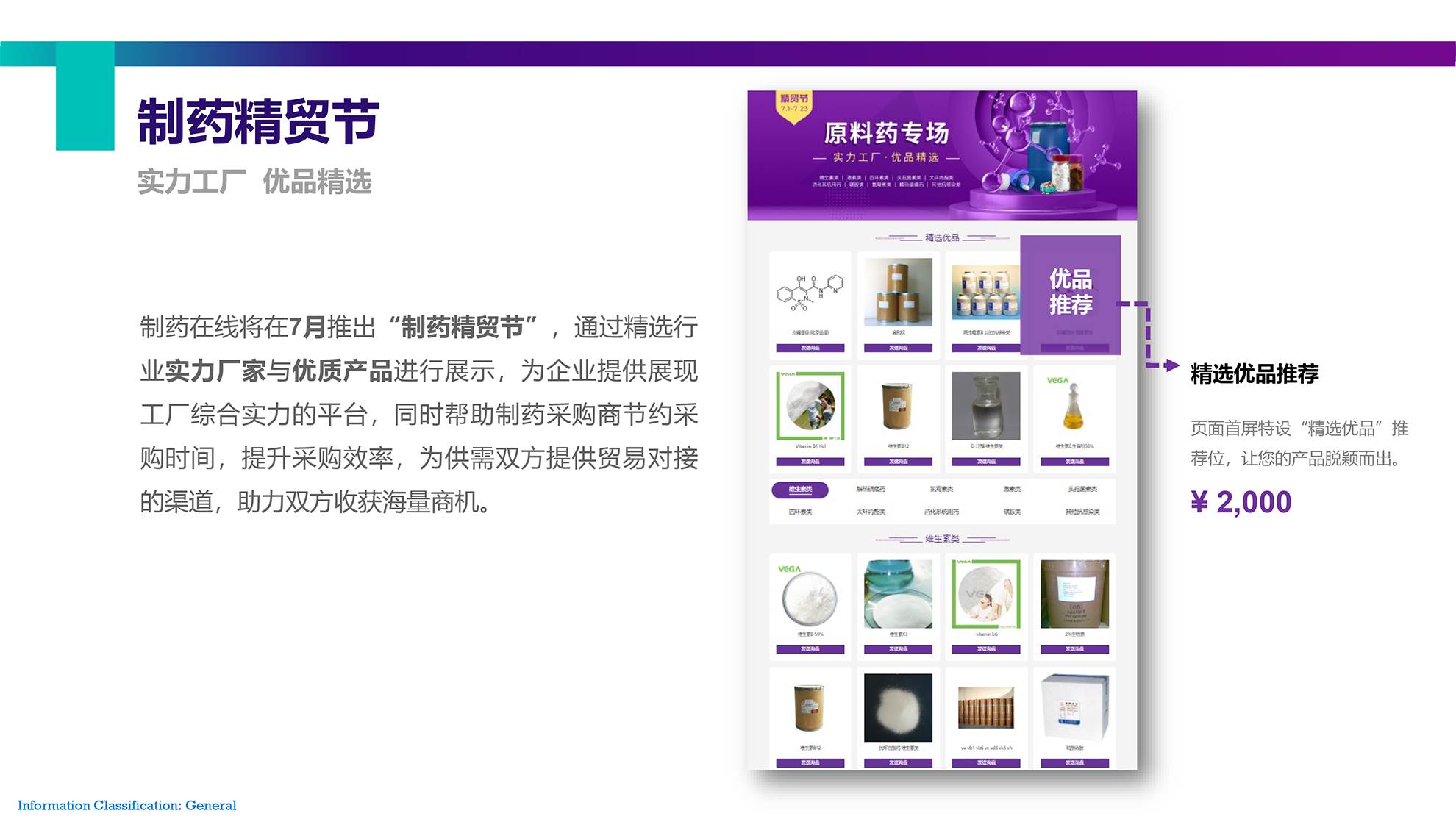Switch to the 头孢菌素类 category tab

click(1082, 490)
